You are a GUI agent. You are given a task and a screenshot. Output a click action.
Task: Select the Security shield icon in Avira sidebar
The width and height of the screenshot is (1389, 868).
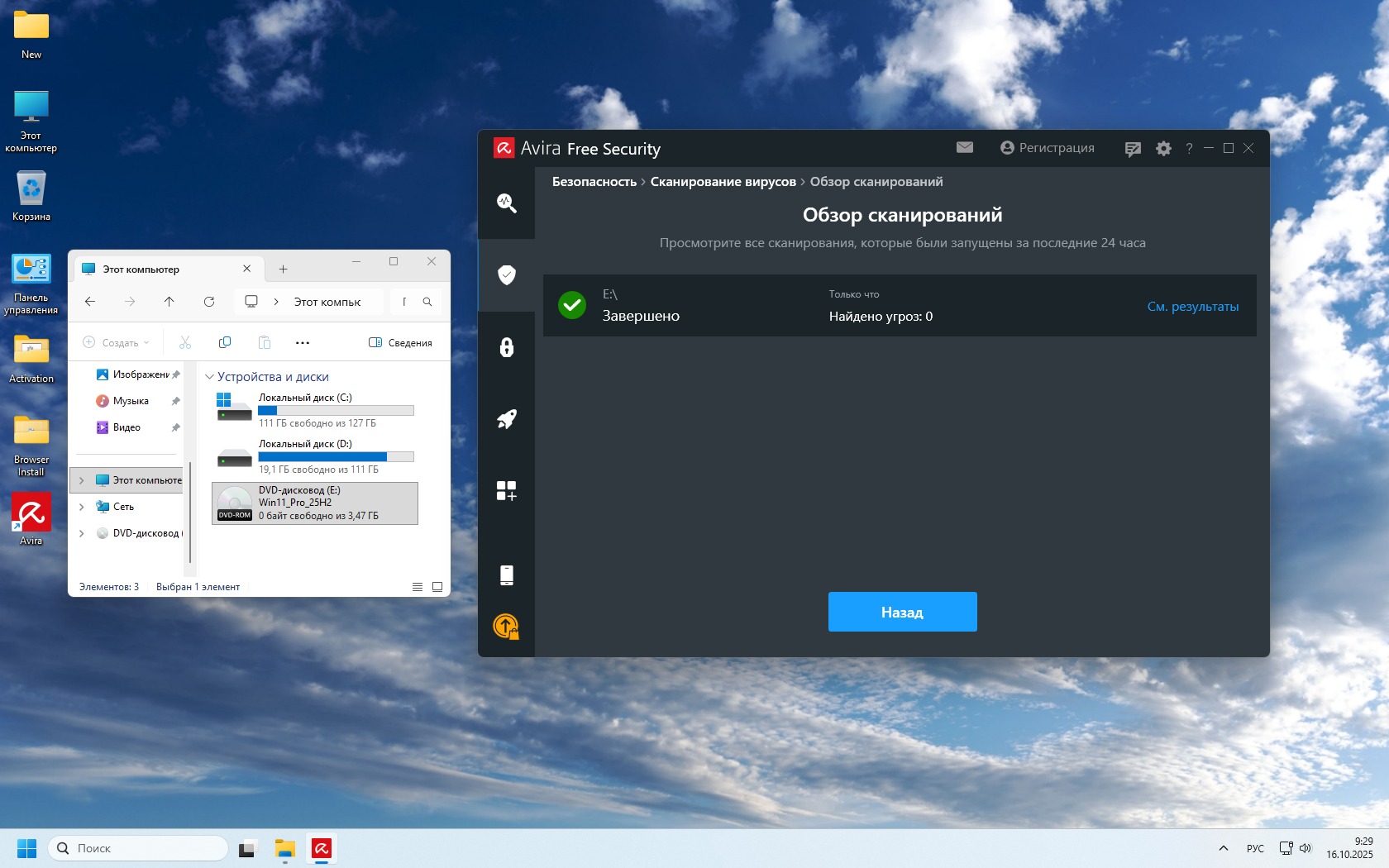coord(506,275)
